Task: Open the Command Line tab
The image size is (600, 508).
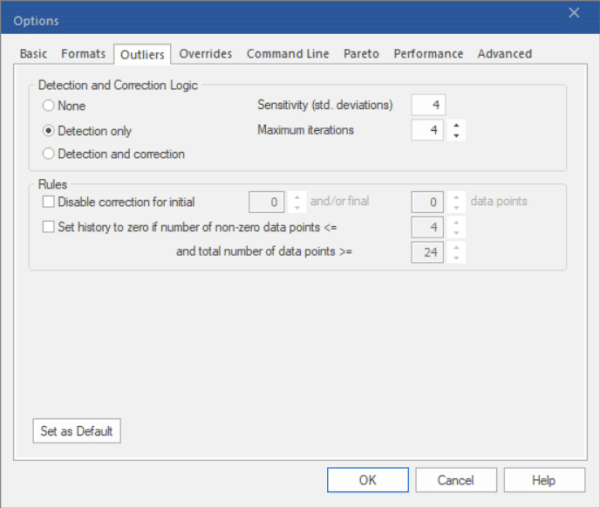Action: pos(288,54)
